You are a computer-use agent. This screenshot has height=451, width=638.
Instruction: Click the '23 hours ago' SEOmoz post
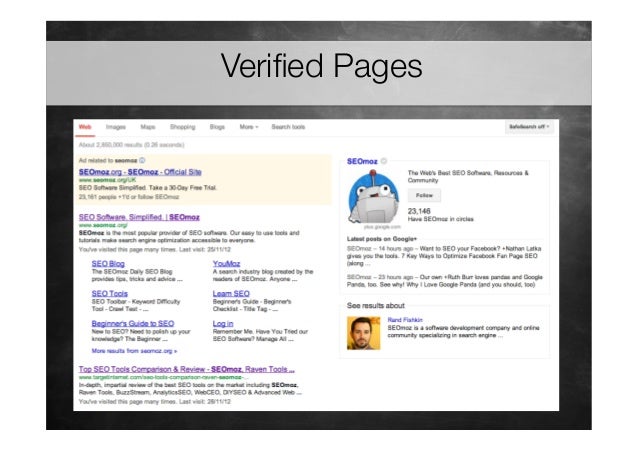tap(445, 281)
